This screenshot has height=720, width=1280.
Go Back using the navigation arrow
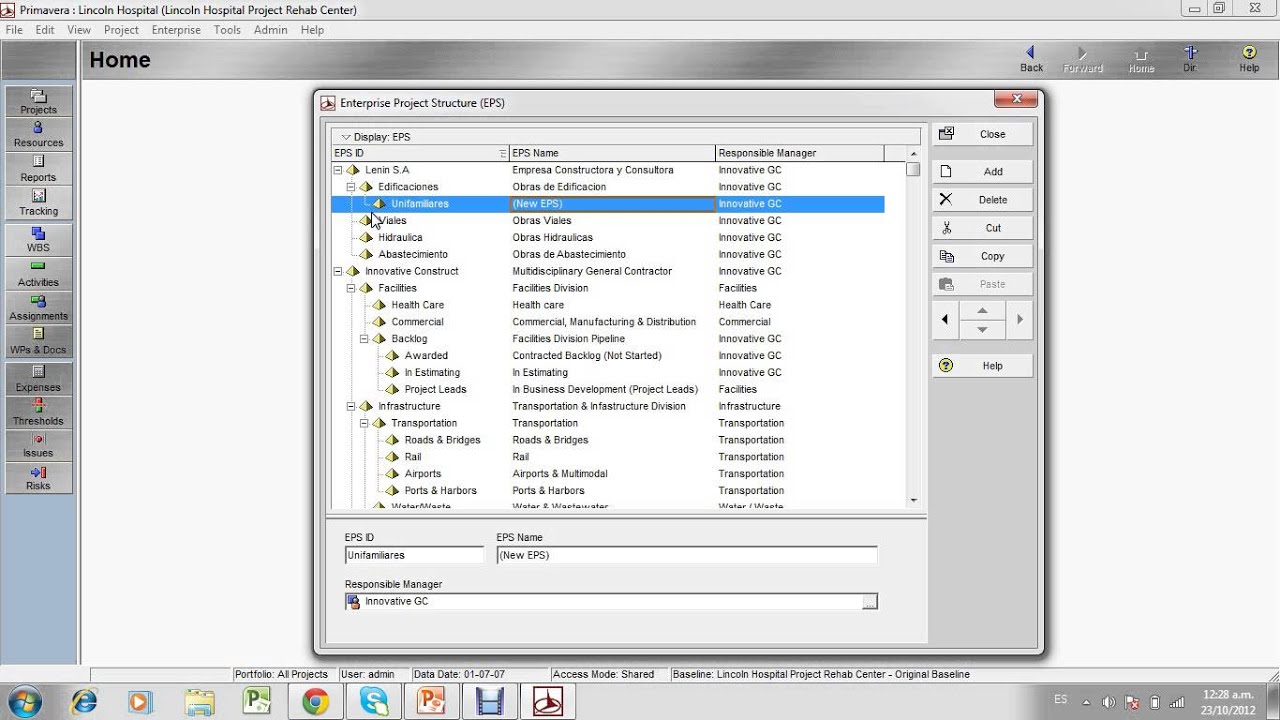coord(1031,59)
